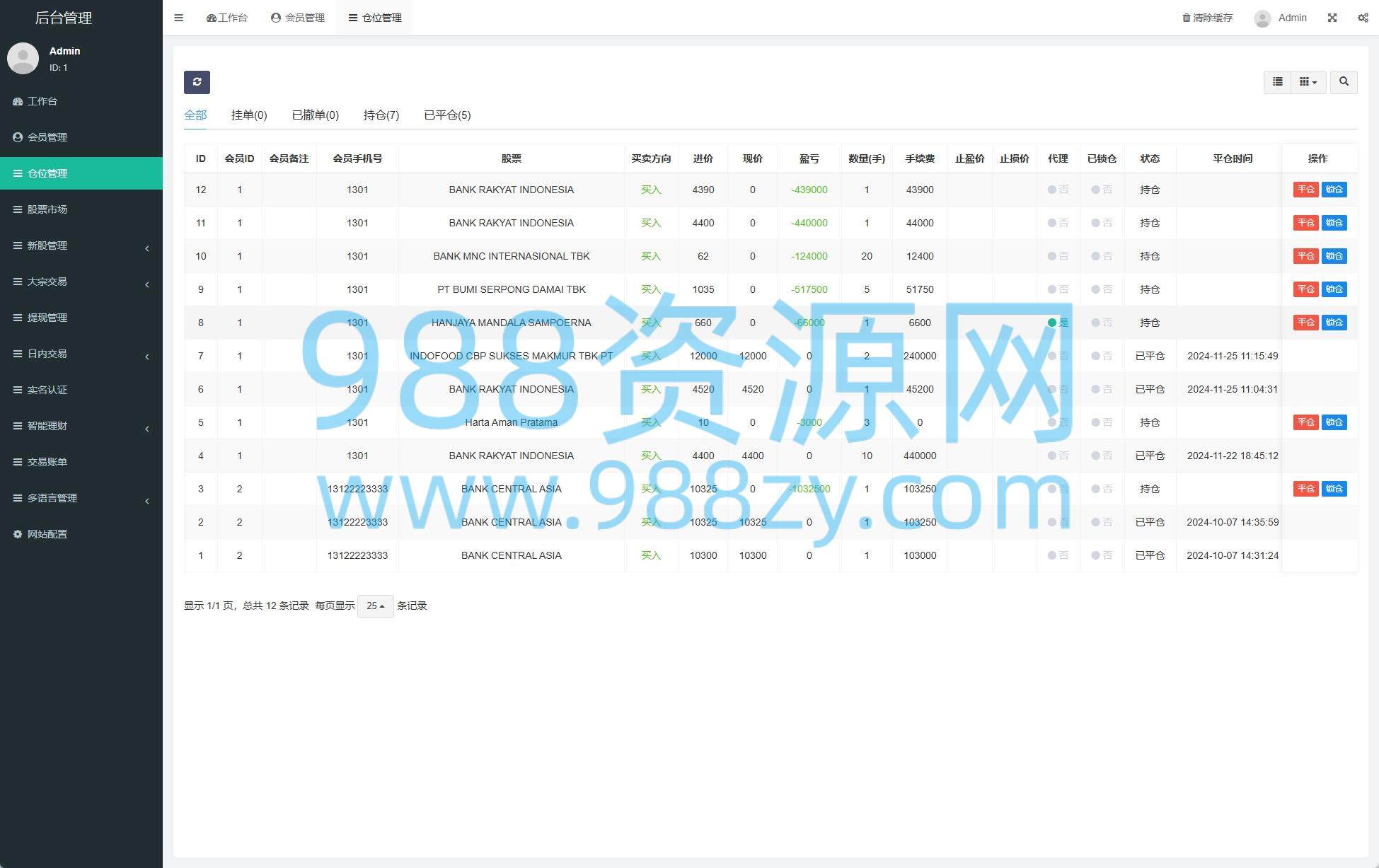1379x868 pixels.
Task: Open the settings gears icon
Action: point(1363,18)
